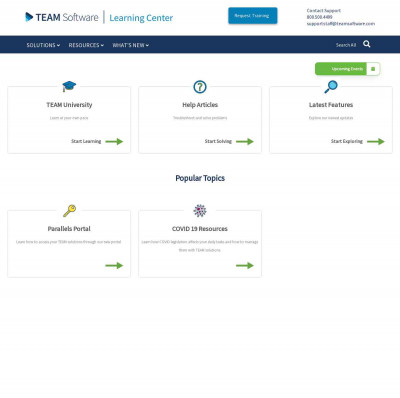Open the support phone number link
The height and width of the screenshot is (398, 400).
coord(319,17)
